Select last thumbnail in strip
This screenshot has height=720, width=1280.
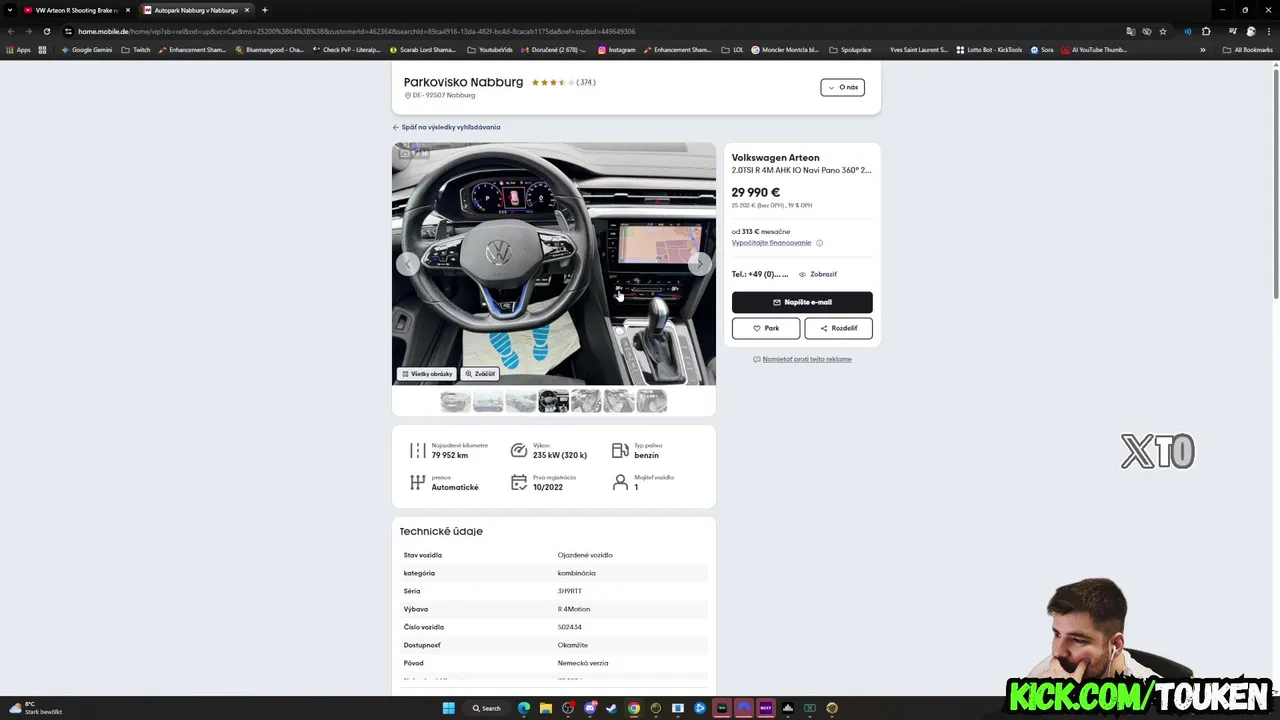point(651,401)
